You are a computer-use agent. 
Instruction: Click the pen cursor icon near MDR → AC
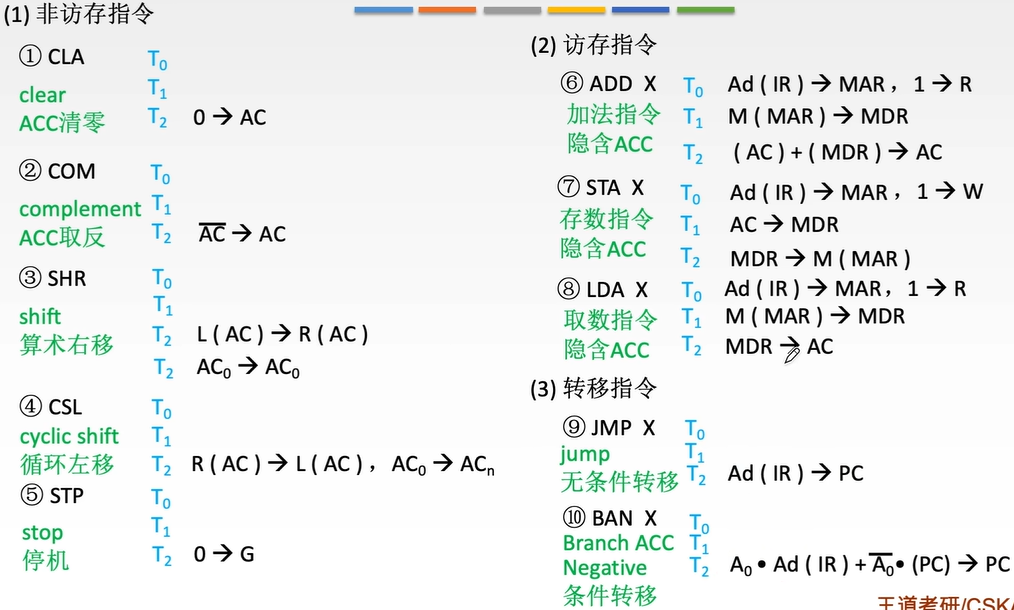pyautogui.click(x=791, y=353)
